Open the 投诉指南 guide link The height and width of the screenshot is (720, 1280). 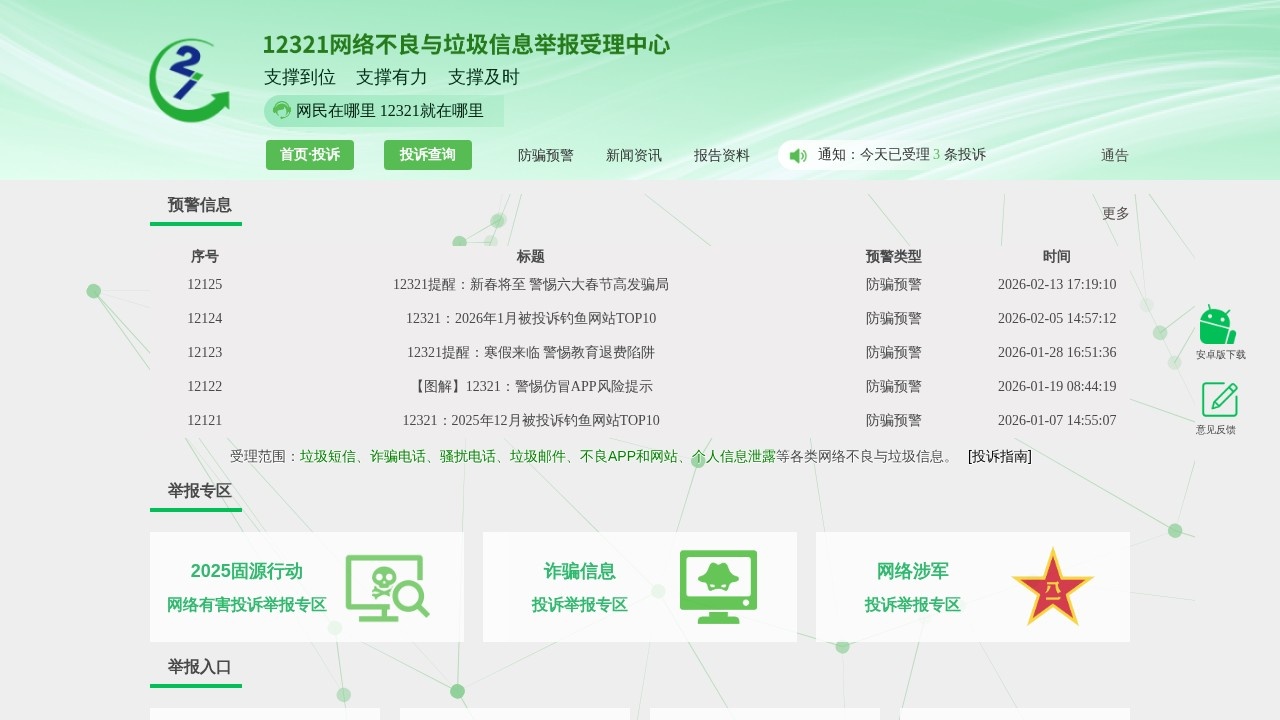998,456
